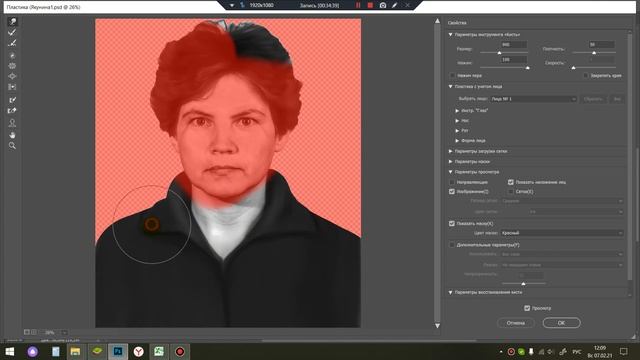
Task: Open the red recorder app in taskbar
Action: point(180,351)
